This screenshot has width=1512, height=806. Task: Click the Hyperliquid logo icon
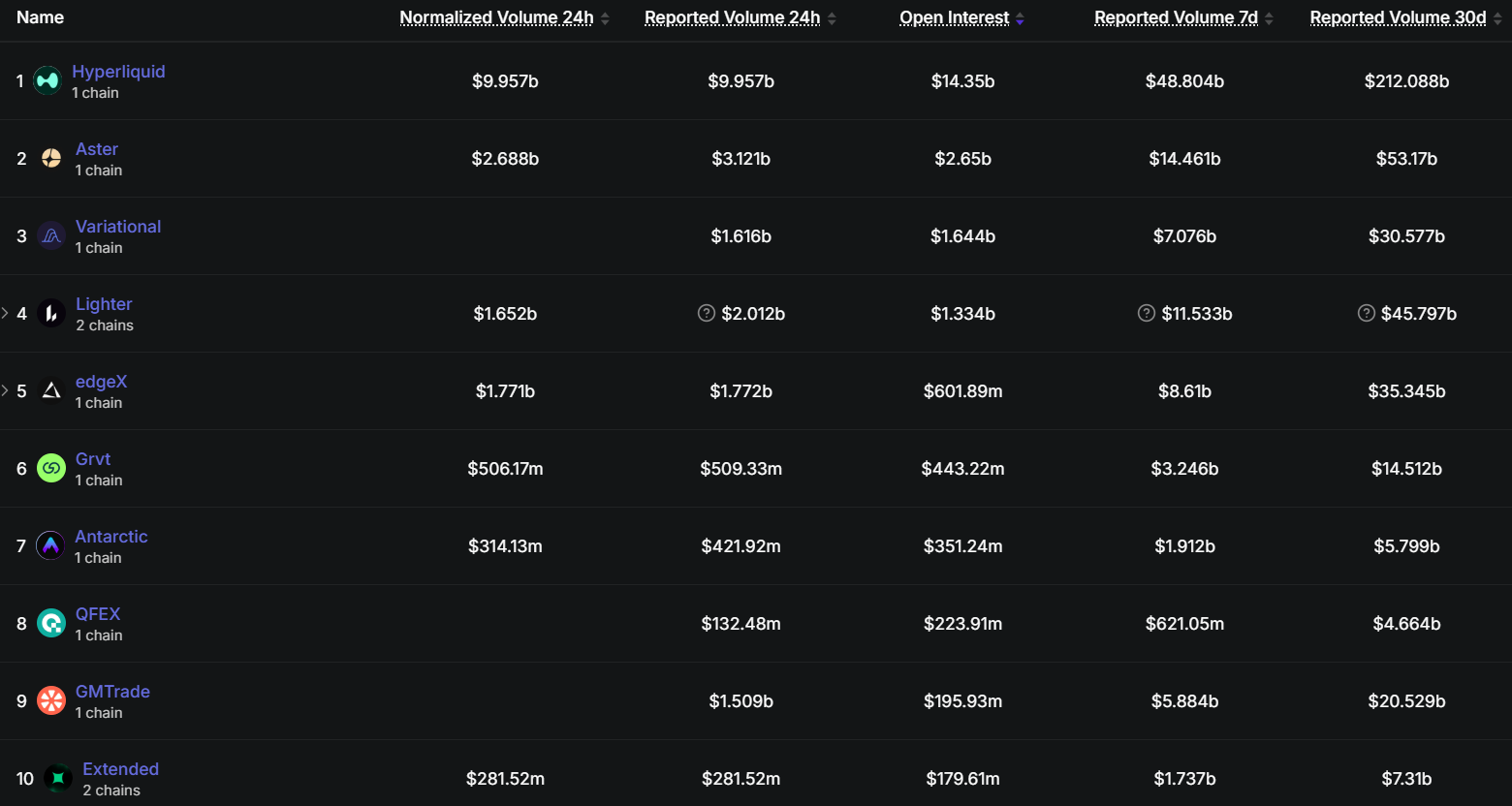coord(47,80)
